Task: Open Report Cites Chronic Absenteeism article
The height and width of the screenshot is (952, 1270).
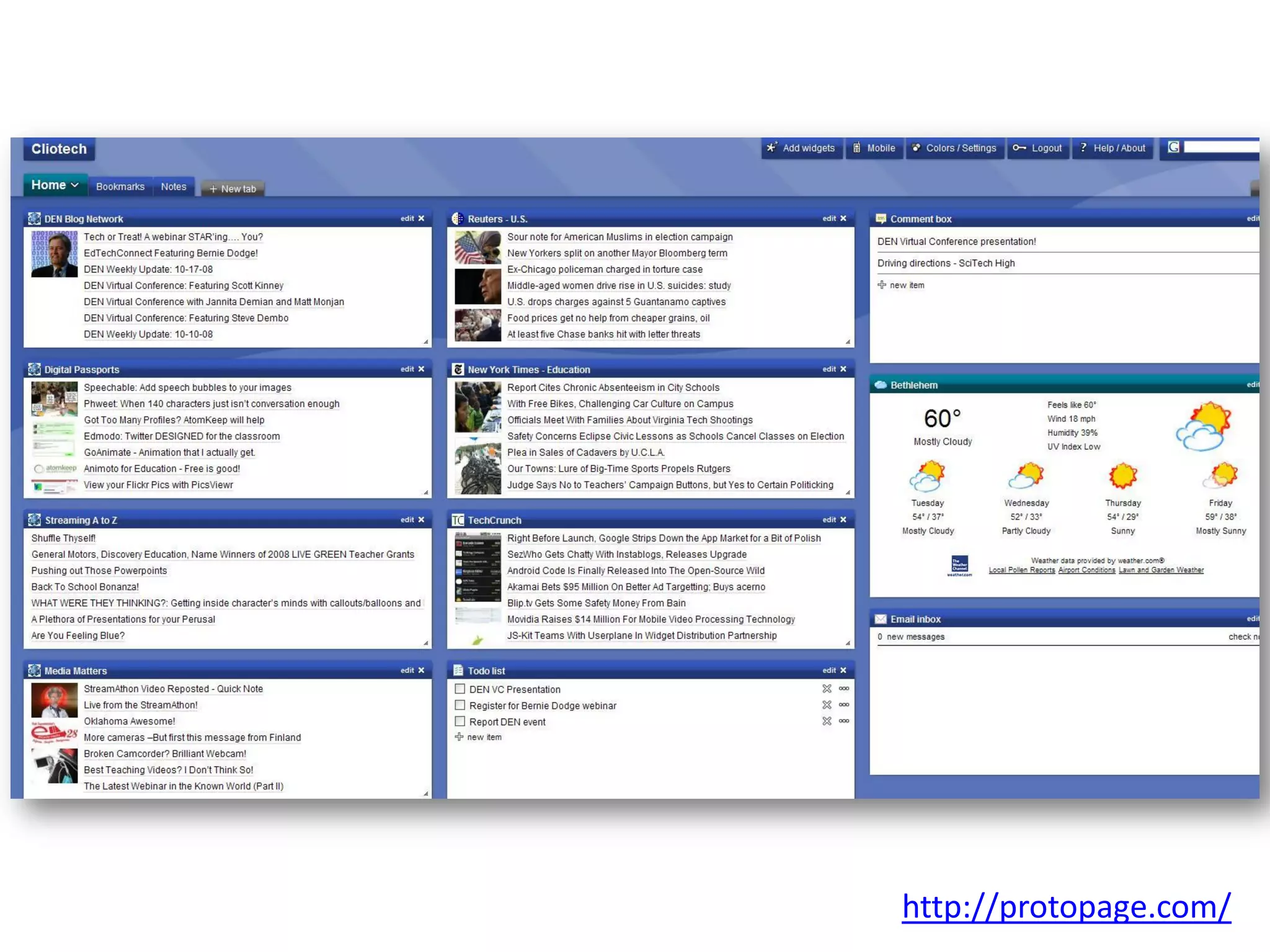Action: click(x=613, y=387)
